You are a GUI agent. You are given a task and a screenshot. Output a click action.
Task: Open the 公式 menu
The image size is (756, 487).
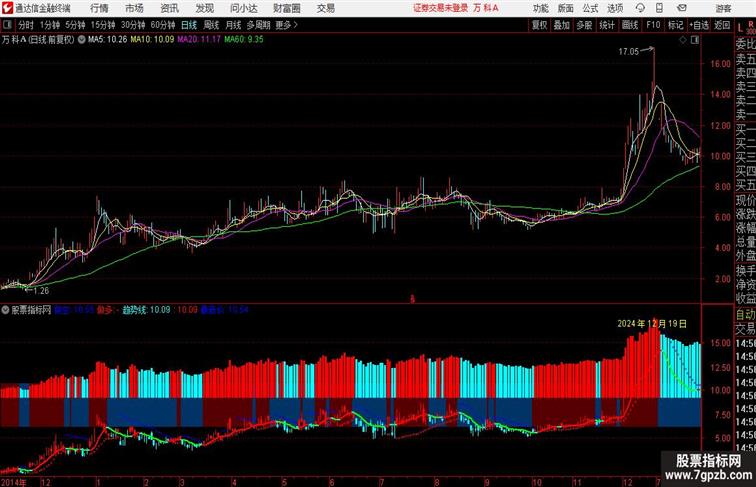coord(590,8)
